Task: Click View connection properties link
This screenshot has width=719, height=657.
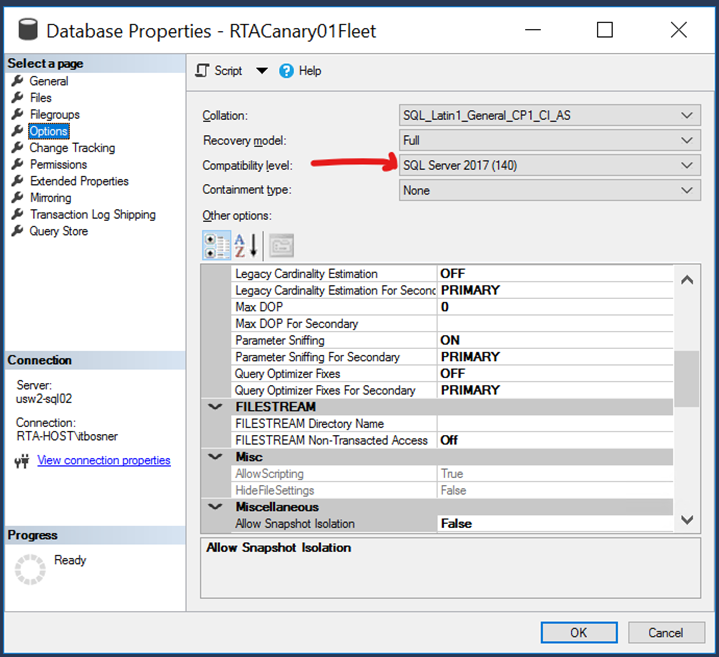Action: (104, 461)
